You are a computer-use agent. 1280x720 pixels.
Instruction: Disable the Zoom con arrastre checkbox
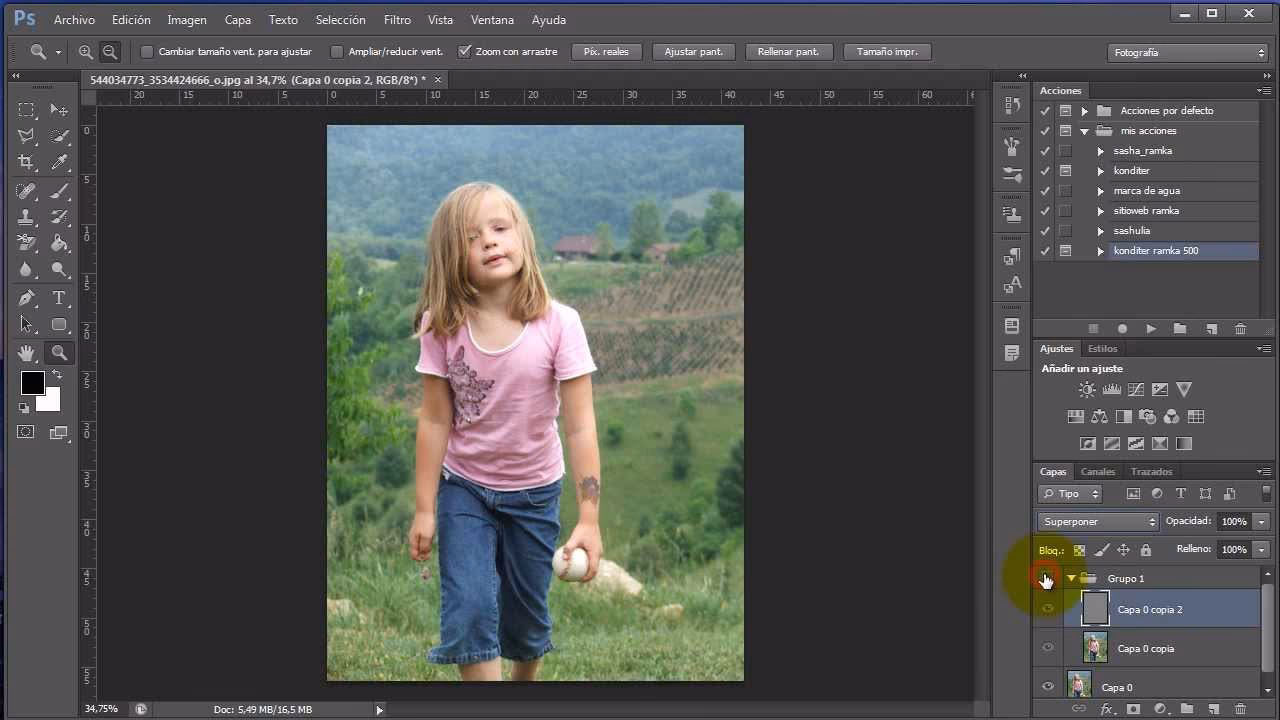click(465, 51)
